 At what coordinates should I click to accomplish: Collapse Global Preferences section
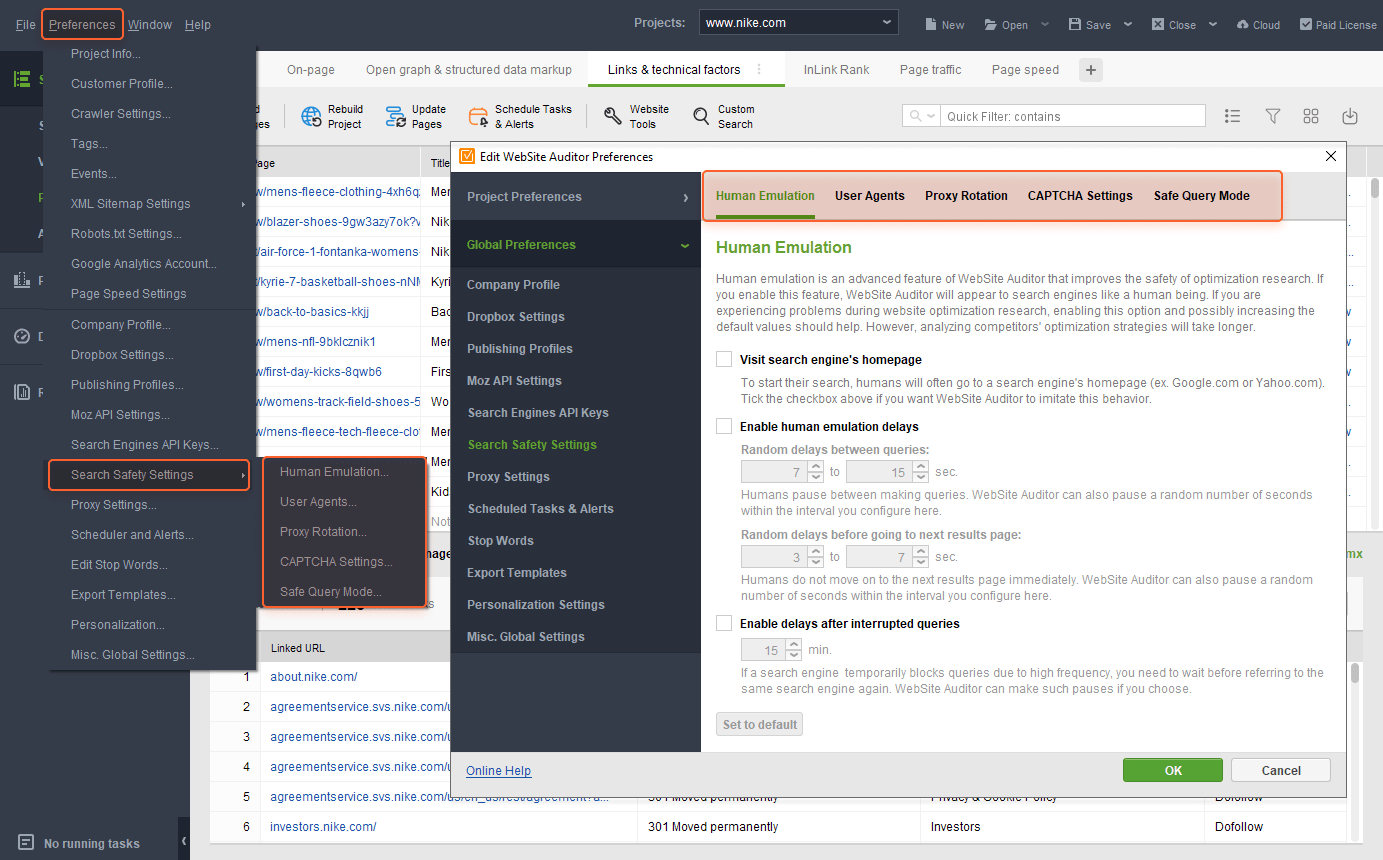click(x=576, y=245)
